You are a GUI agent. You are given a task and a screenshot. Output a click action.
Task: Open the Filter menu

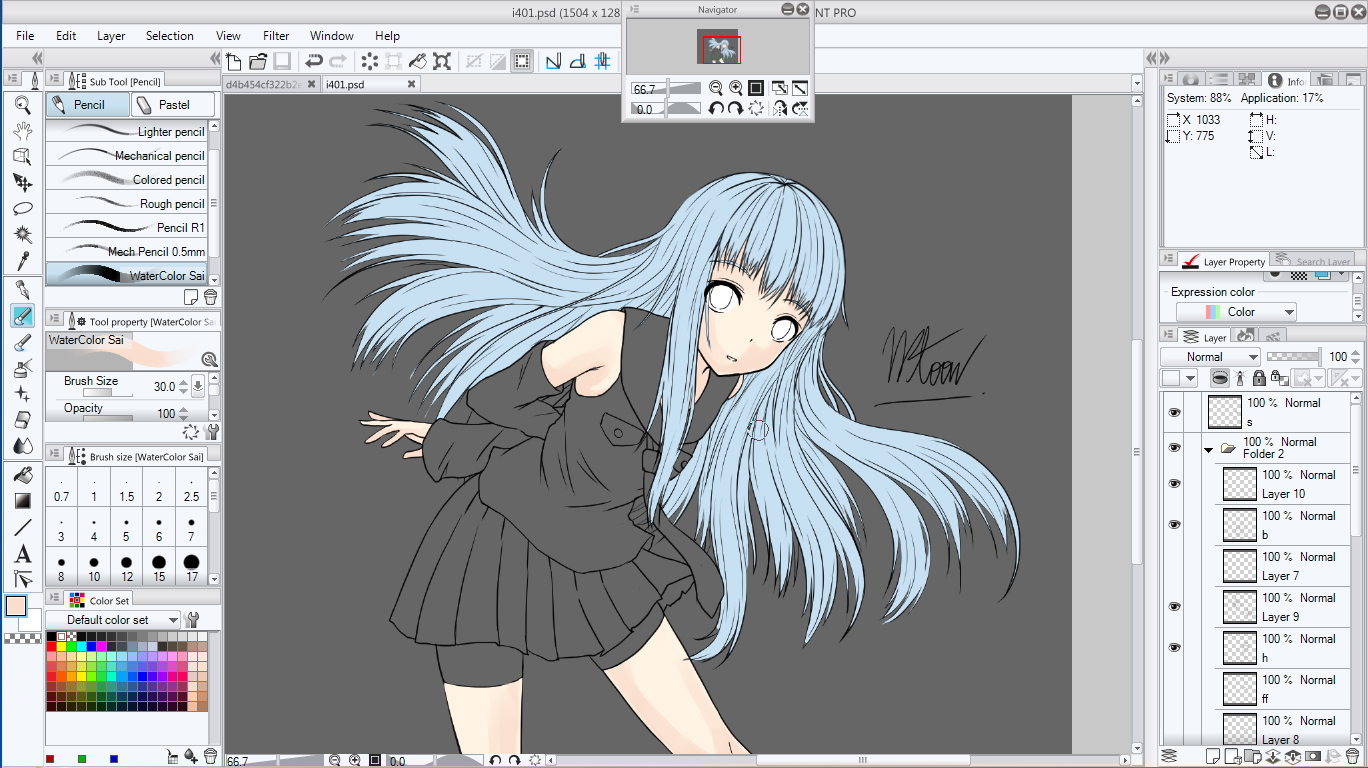[x=276, y=36]
